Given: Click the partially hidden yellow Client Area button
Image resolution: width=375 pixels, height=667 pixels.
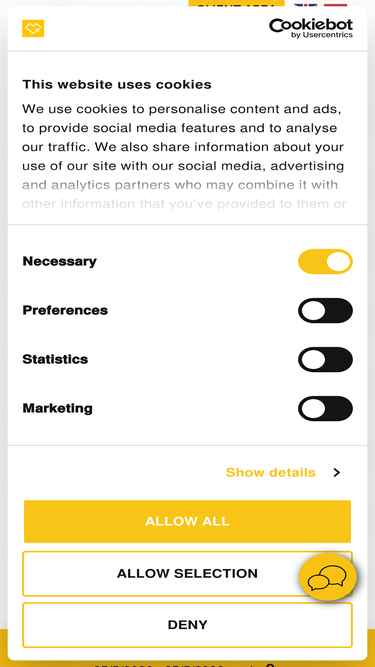Looking at the screenshot, I should (236, 3).
